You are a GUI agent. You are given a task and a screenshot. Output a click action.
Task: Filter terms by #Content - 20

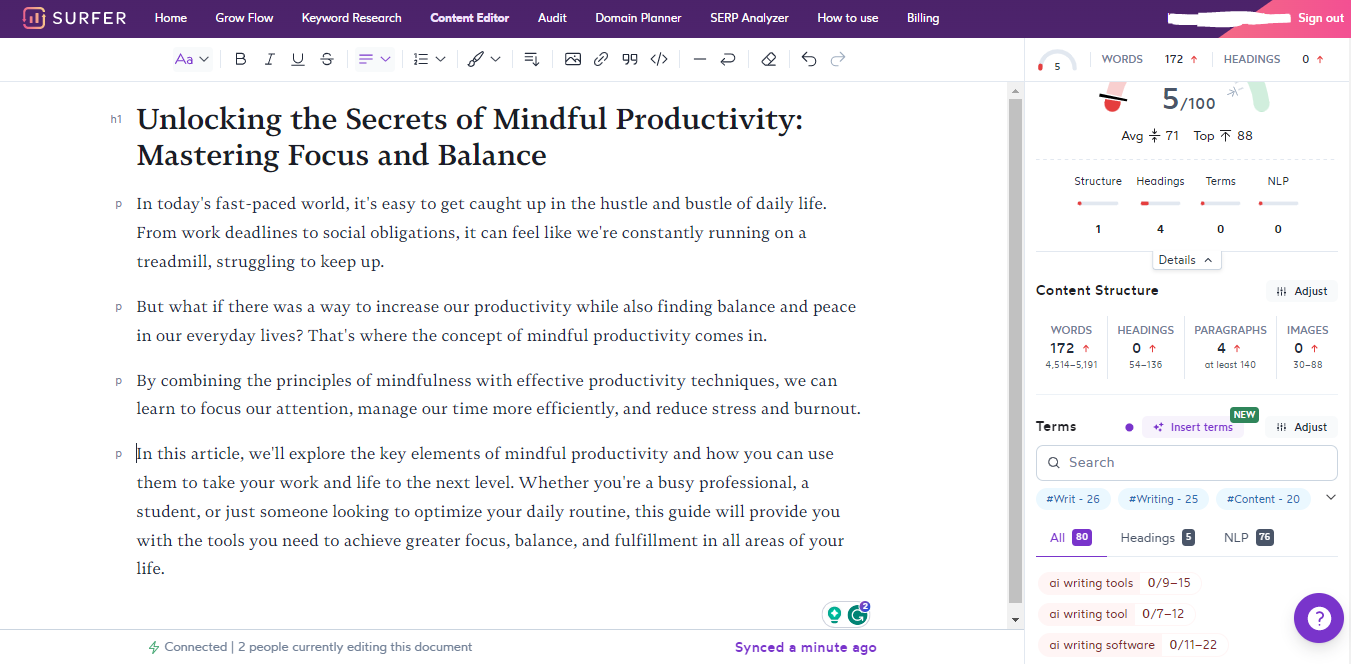[x=1263, y=498]
